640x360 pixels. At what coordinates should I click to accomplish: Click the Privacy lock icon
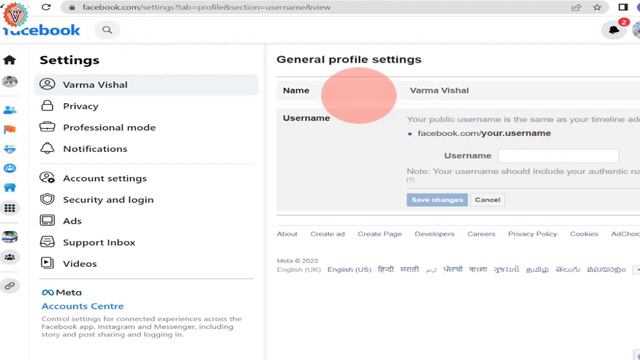point(47,106)
